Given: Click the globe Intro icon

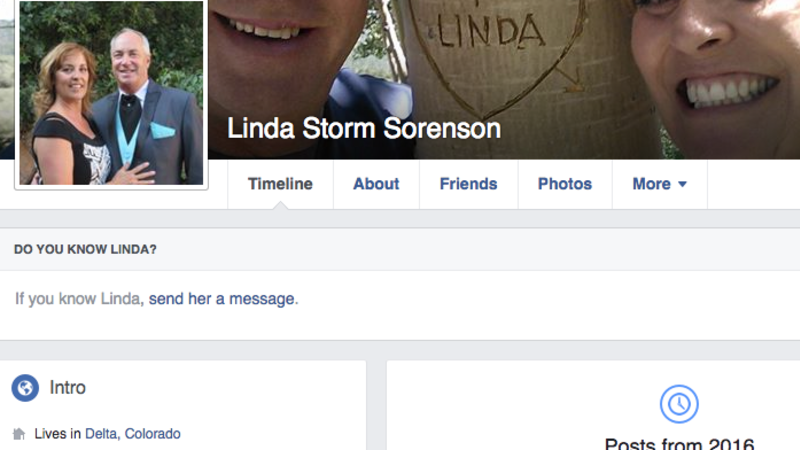Looking at the screenshot, I should coord(25,388).
